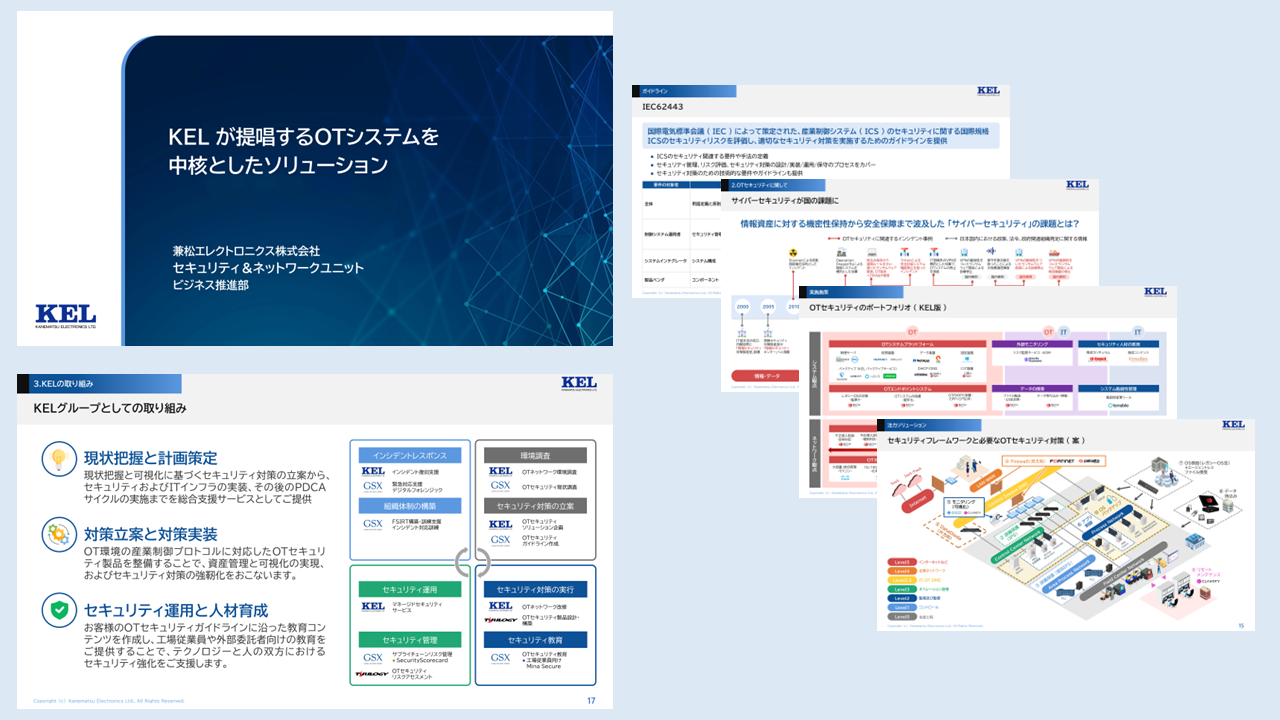Select the セキュリティ教育 blue header
Viewport: 1280px width, 720px height.
(x=535, y=639)
